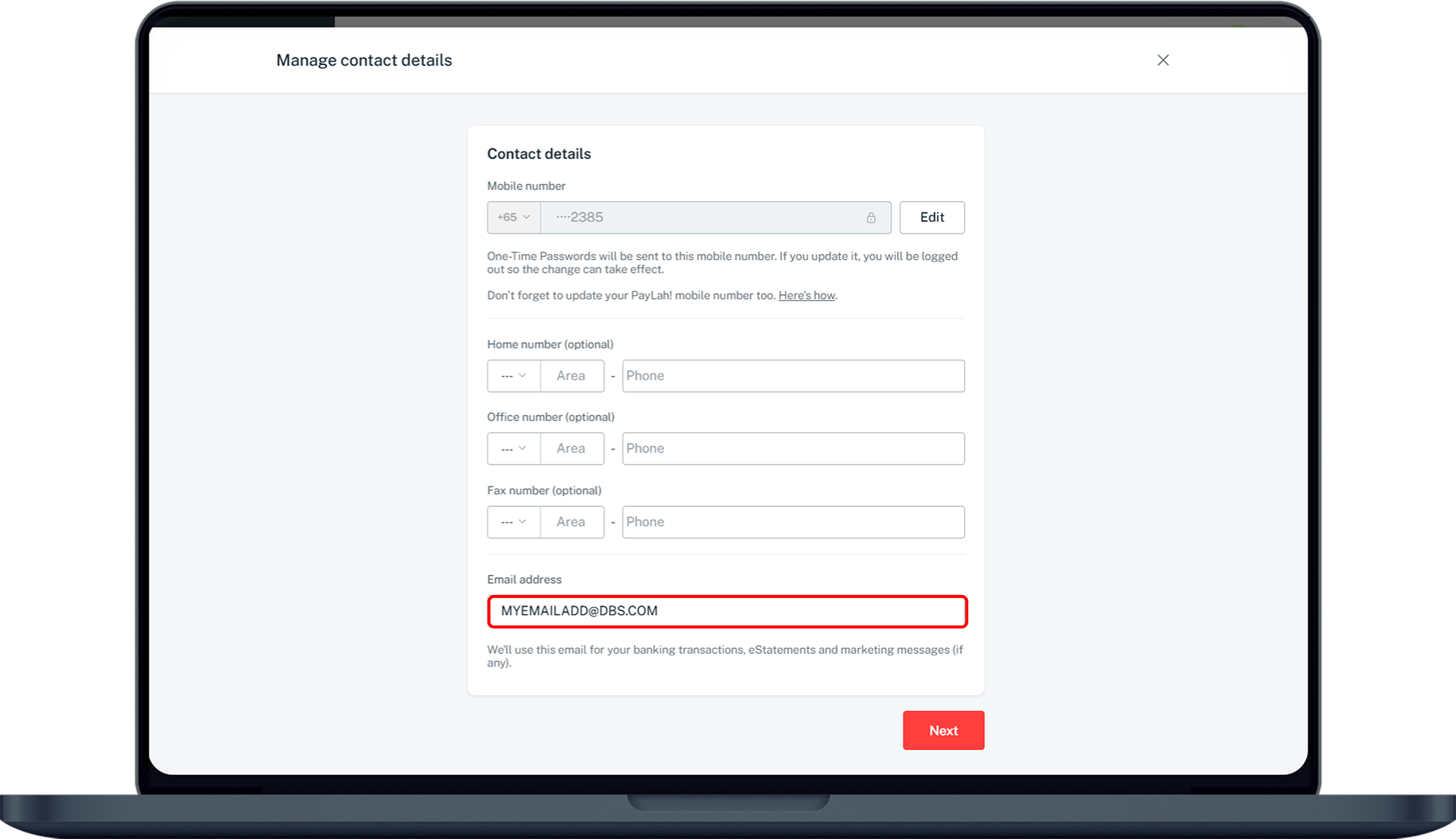Click the Fax number Area input

tap(571, 521)
